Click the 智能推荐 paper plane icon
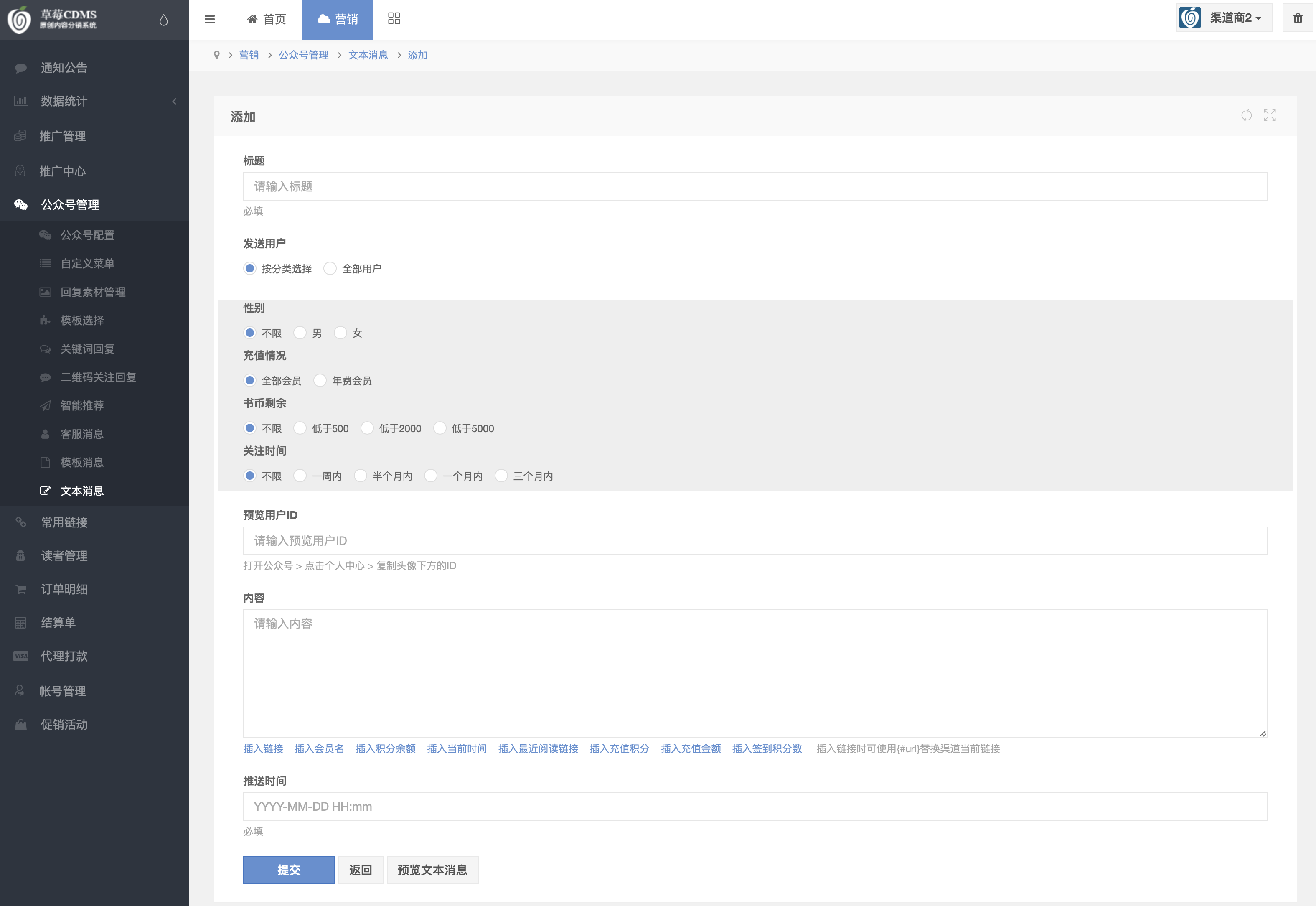1316x906 pixels. (x=46, y=405)
